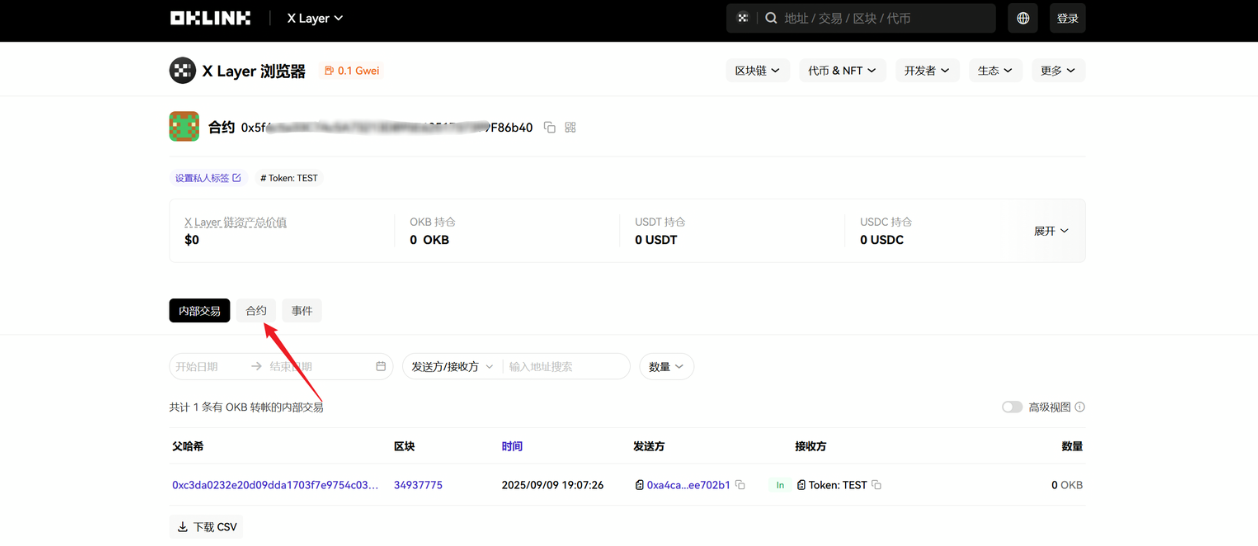Click the 0 OKB amount cell
This screenshot has width=1258, height=546.
point(1067,485)
